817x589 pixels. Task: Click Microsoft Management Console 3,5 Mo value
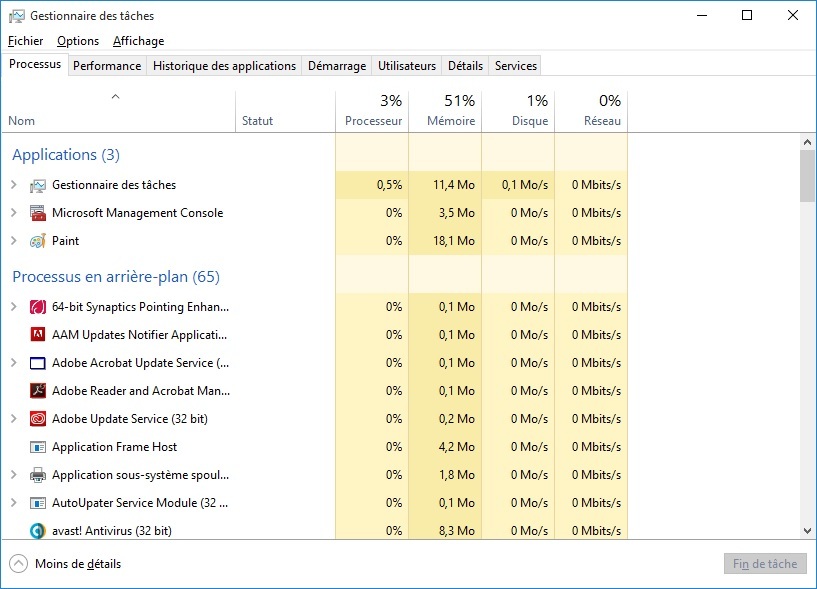tap(456, 213)
